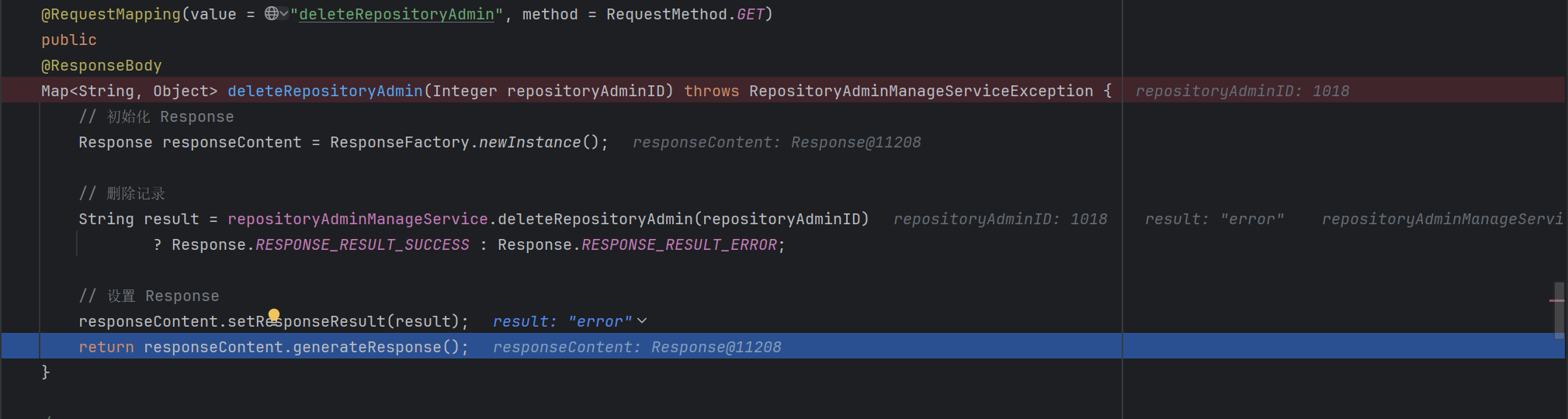Image resolution: width=1568 pixels, height=419 pixels.
Task: Open the dropdown arrow beside the globe icon
Action: click(x=284, y=13)
